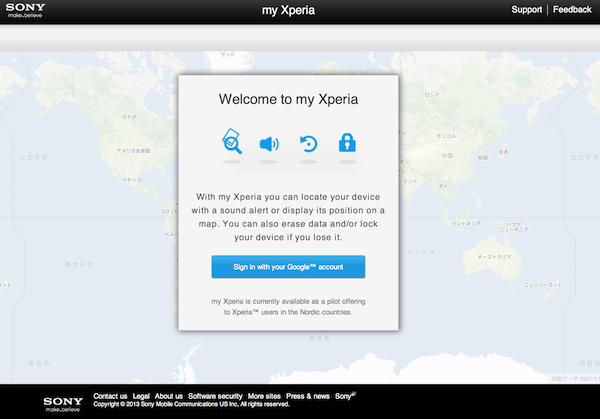Click the description paragraph about locating device

point(288,217)
